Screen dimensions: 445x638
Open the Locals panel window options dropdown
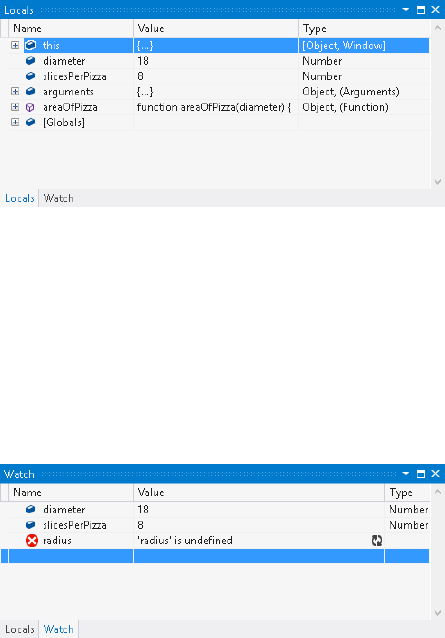(x=406, y=9)
